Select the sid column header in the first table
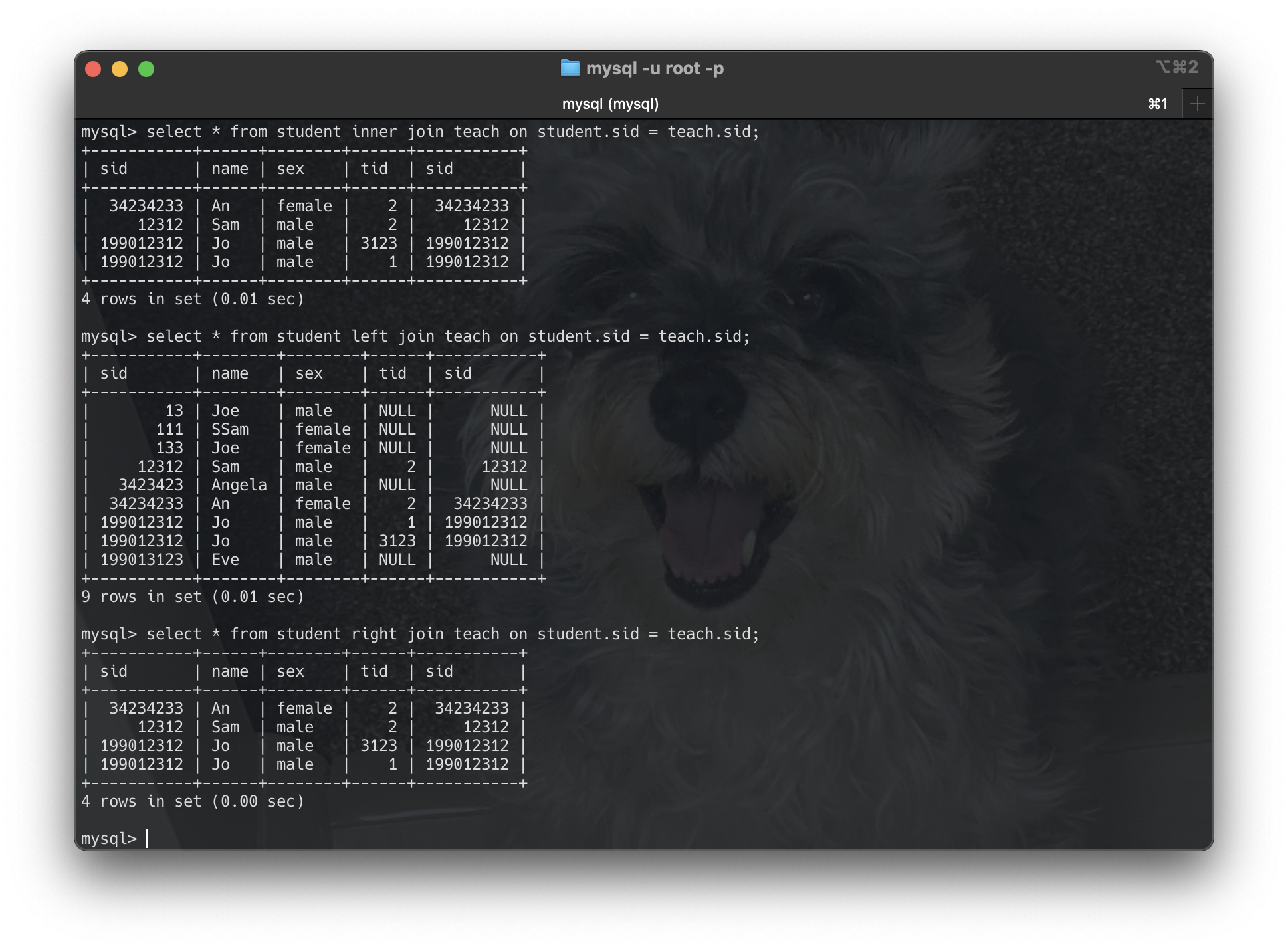The height and width of the screenshot is (949, 1288). click(114, 169)
